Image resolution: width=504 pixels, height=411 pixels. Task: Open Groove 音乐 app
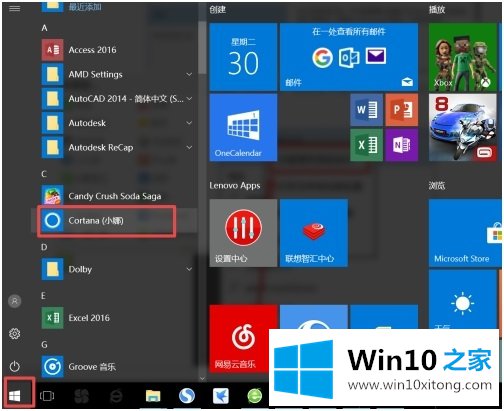(x=113, y=366)
